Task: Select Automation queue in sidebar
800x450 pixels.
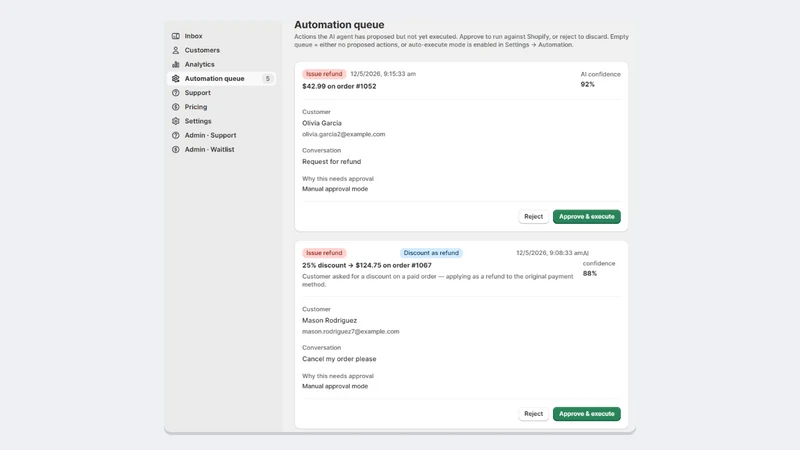Action: (221, 79)
